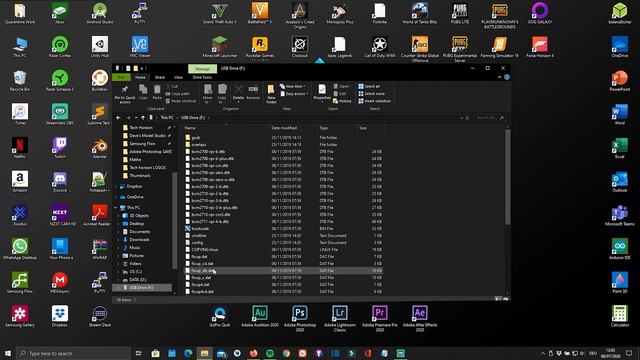Open the Discord desktop shortcut
640x360 pixels.
[60, 182]
